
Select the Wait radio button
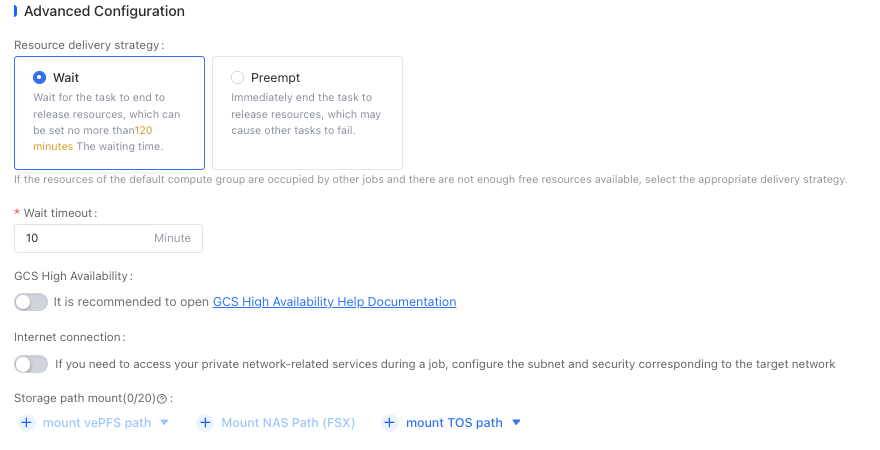tap(39, 77)
